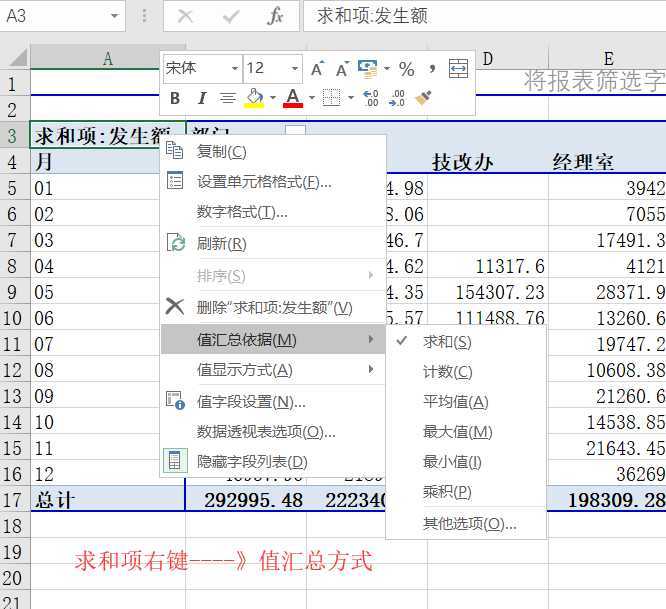The image size is (666, 609).
Task: Toggle Italic formatting in mini toolbar
Action: (x=202, y=99)
